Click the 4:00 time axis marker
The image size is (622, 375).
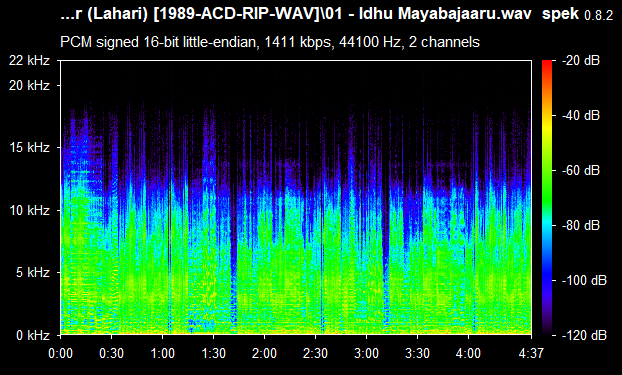pos(468,353)
